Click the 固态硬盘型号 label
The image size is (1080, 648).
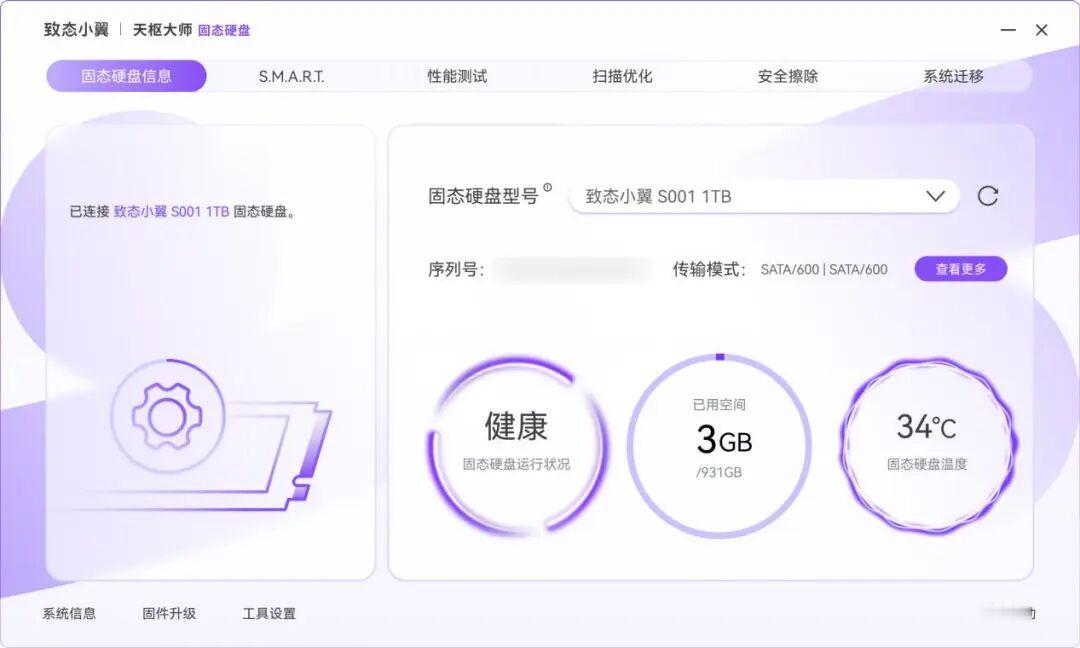point(483,196)
